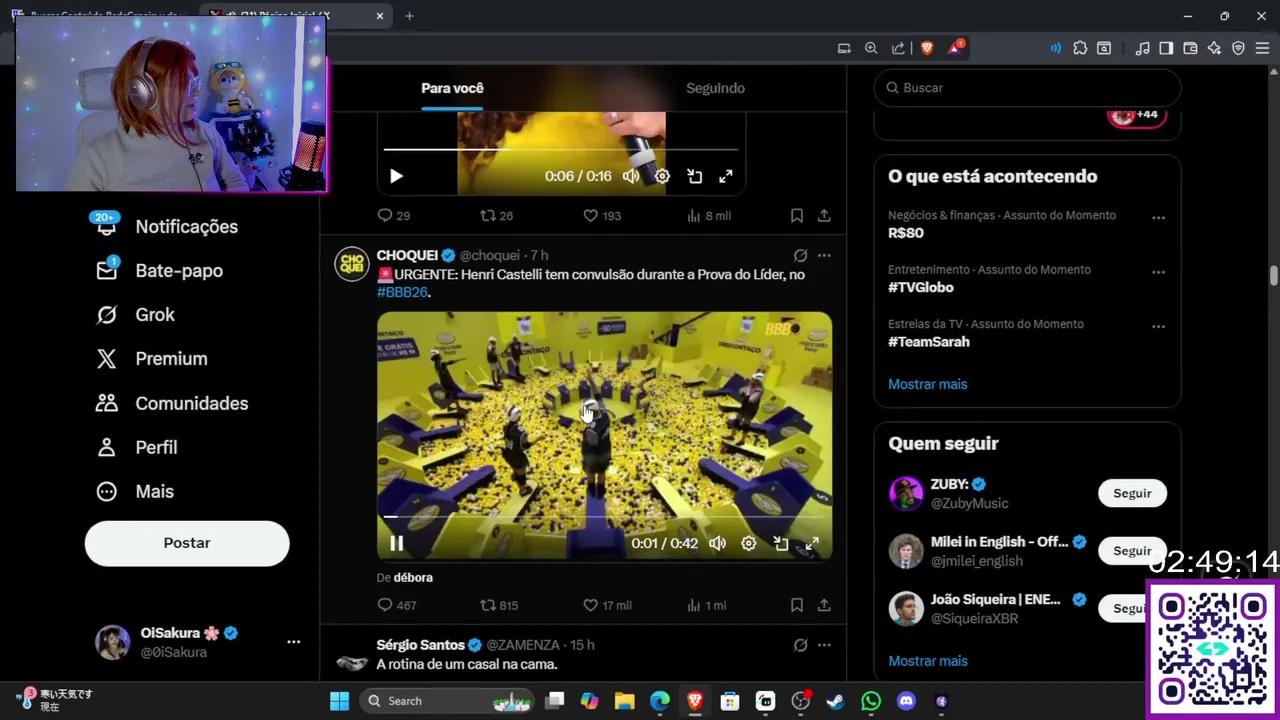Viewport: 1280px width, 720px height.
Task: Share the top post with 193 likes
Action: [x=824, y=215]
